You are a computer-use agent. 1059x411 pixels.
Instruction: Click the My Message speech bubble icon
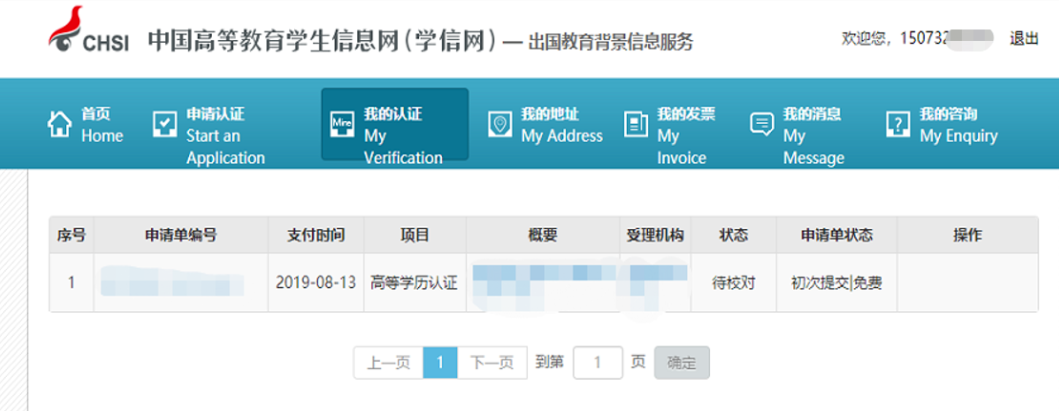click(x=762, y=124)
